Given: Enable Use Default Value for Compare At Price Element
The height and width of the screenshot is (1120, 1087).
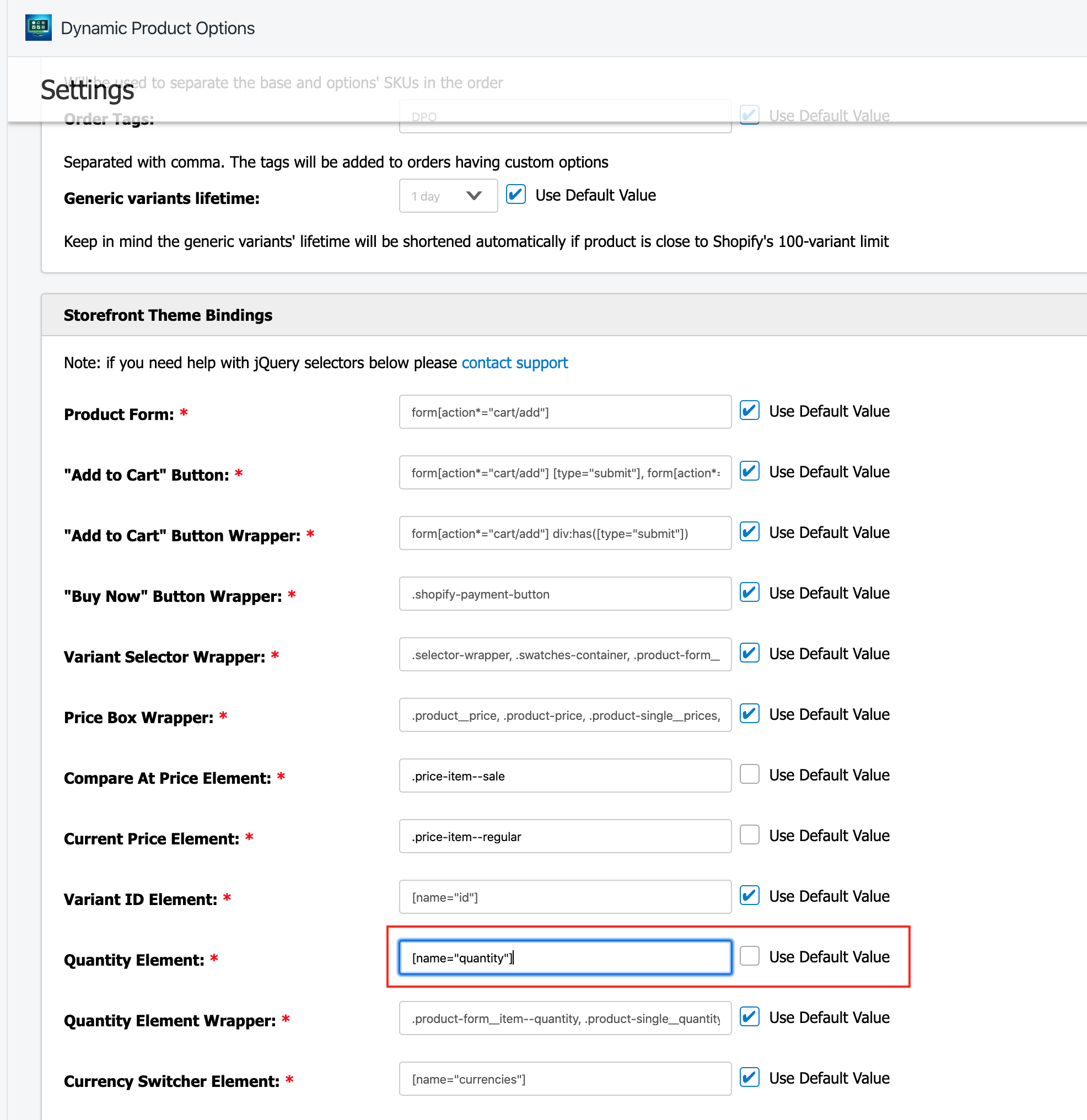Looking at the screenshot, I should 749,775.
